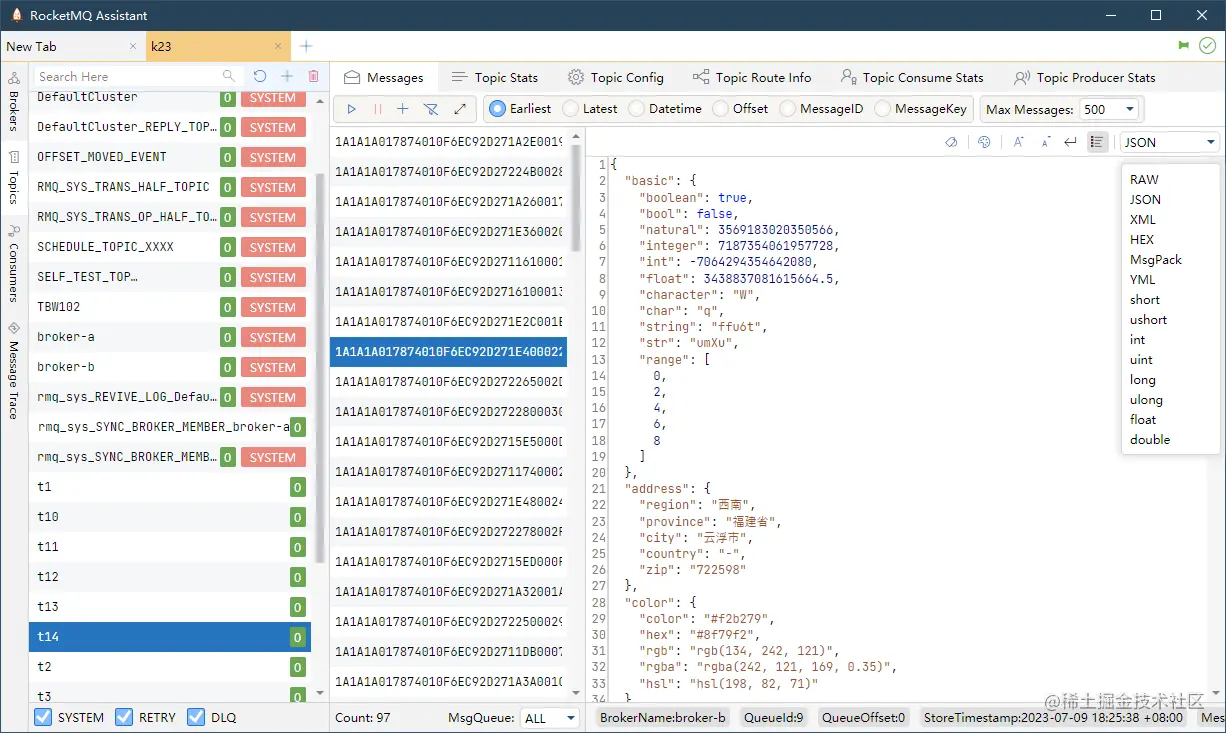Select the MessageKey radio option
Image resolution: width=1226 pixels, height=733 pixels.
[x=921, y=109]
